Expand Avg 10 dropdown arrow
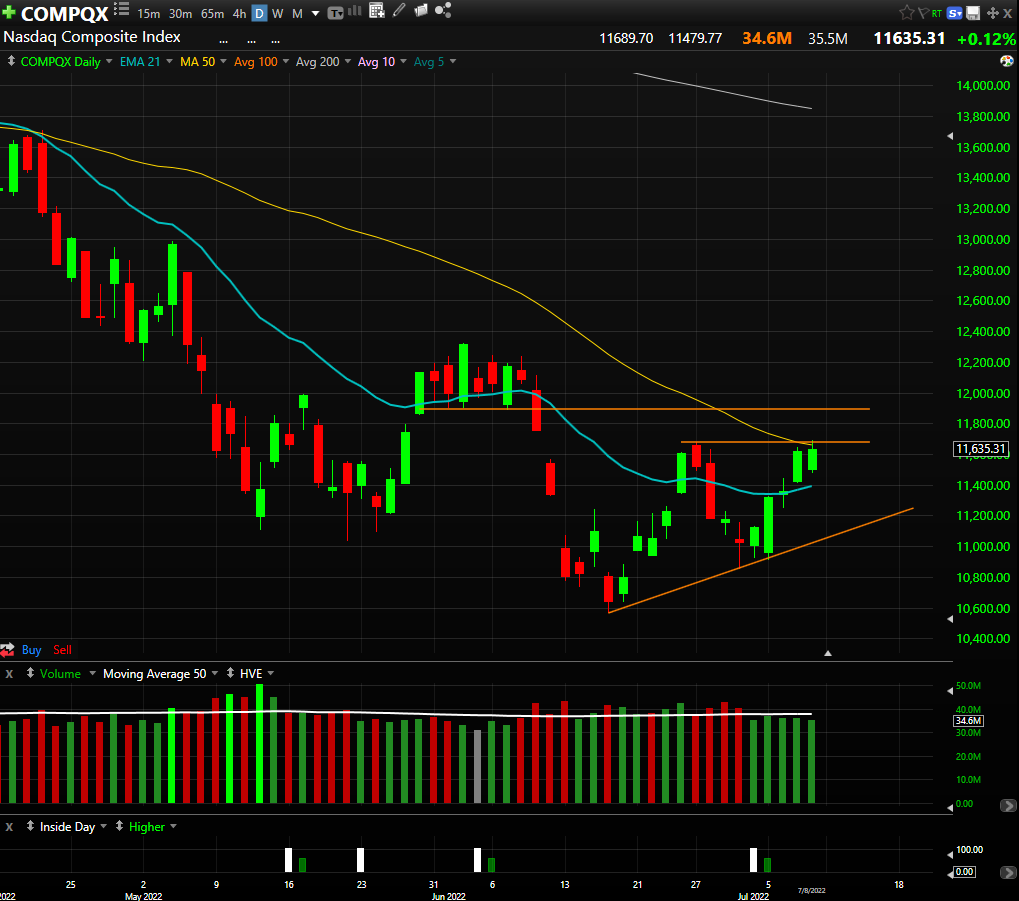This screenshot has width=1019, height=901. pos(403,61)
